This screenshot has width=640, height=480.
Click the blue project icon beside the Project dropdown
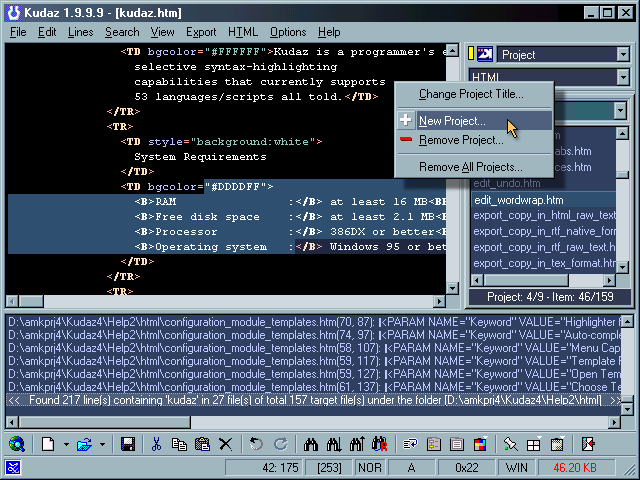pos(485,54)
